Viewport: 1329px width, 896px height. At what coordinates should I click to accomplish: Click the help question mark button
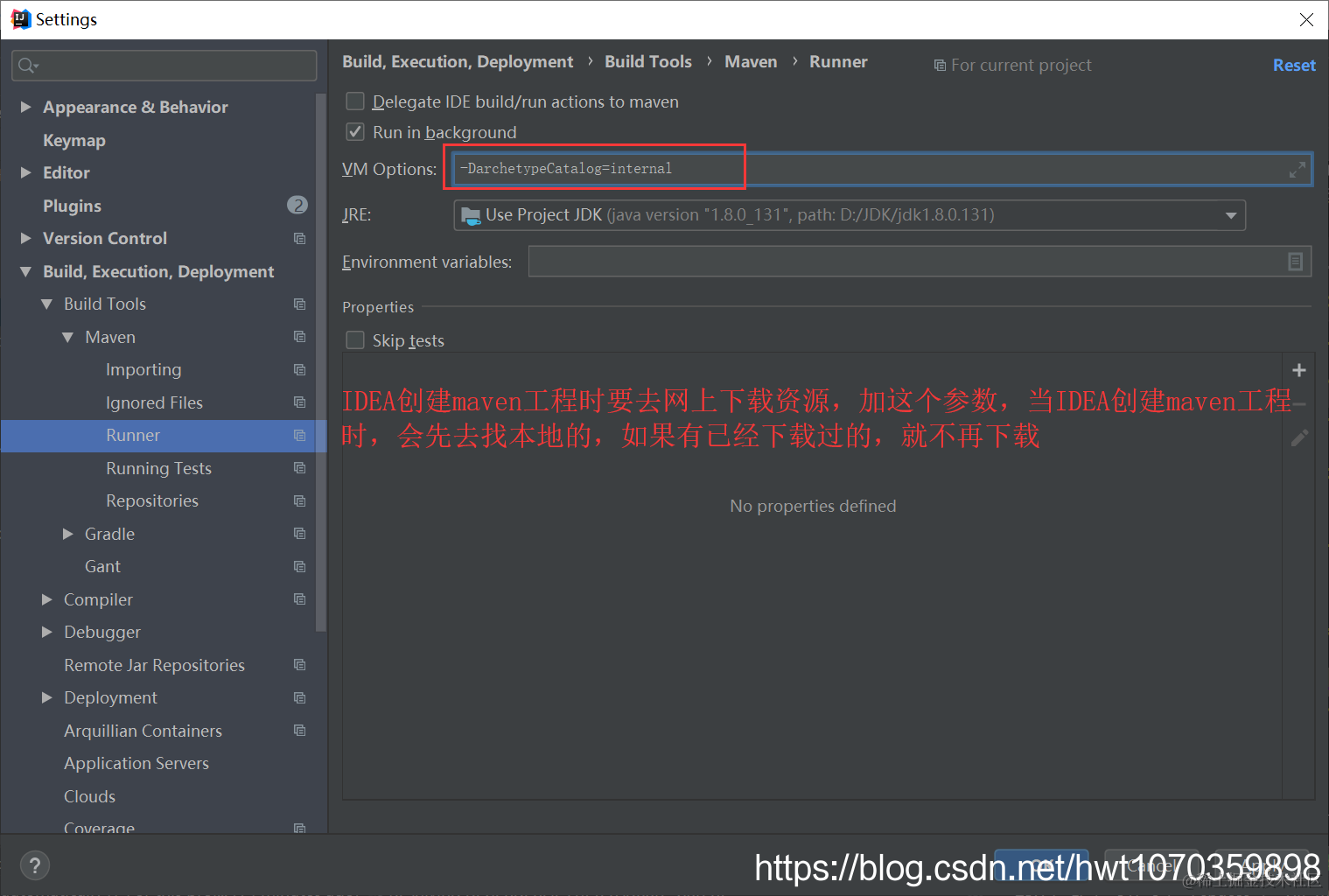coord(34,866)
